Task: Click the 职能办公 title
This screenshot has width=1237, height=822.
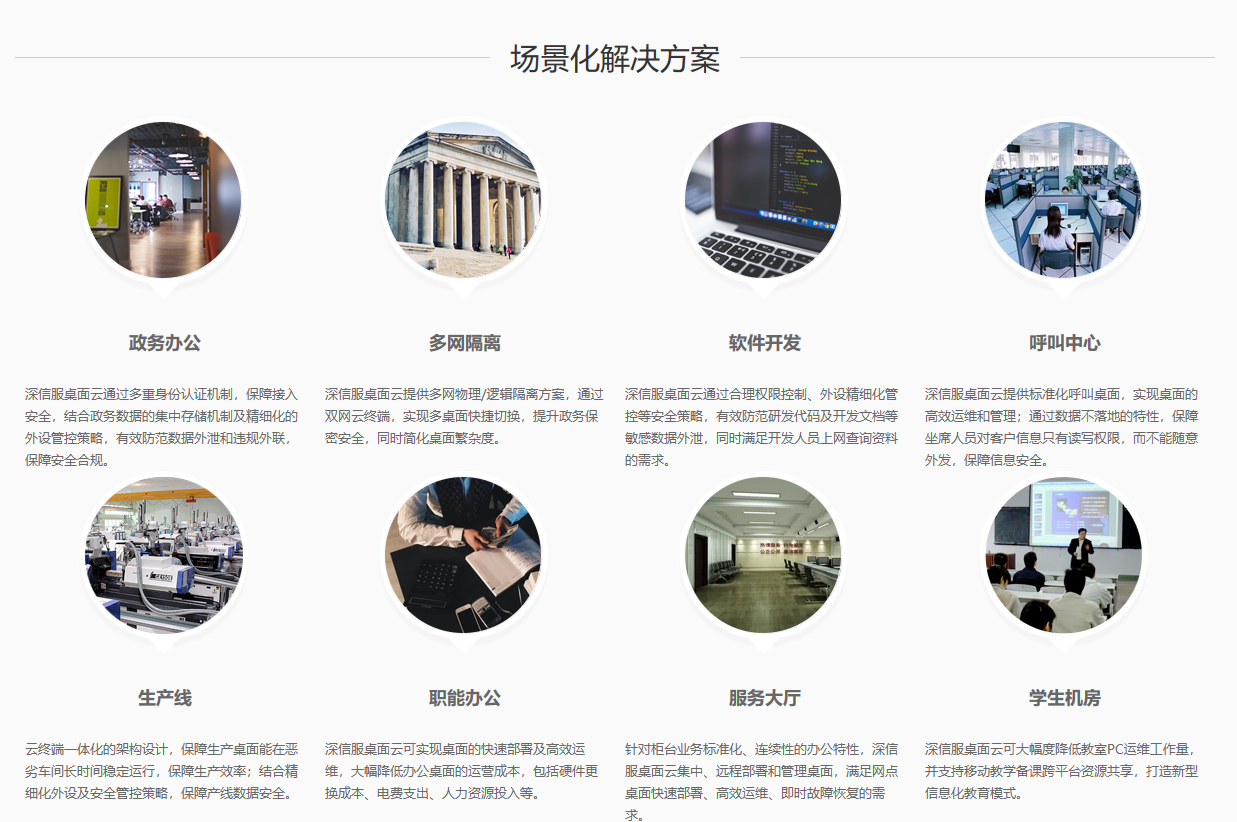Action: [x=465, y=698]
